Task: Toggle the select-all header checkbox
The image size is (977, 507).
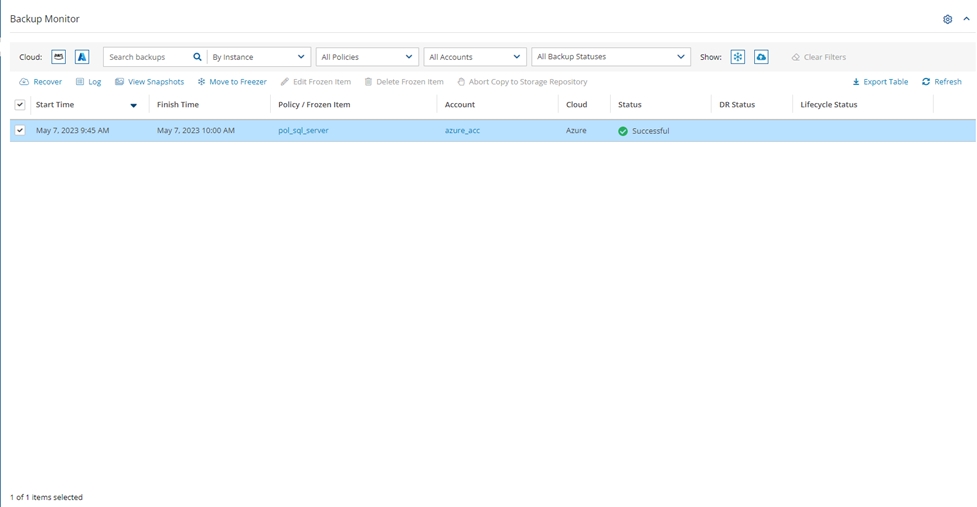Action: [x=20, y=105]
